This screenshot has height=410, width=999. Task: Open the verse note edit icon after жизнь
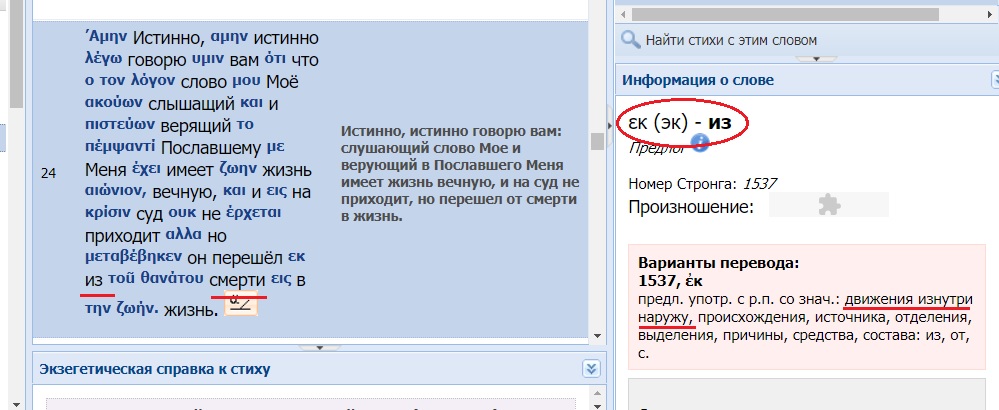tap(240, 303)
